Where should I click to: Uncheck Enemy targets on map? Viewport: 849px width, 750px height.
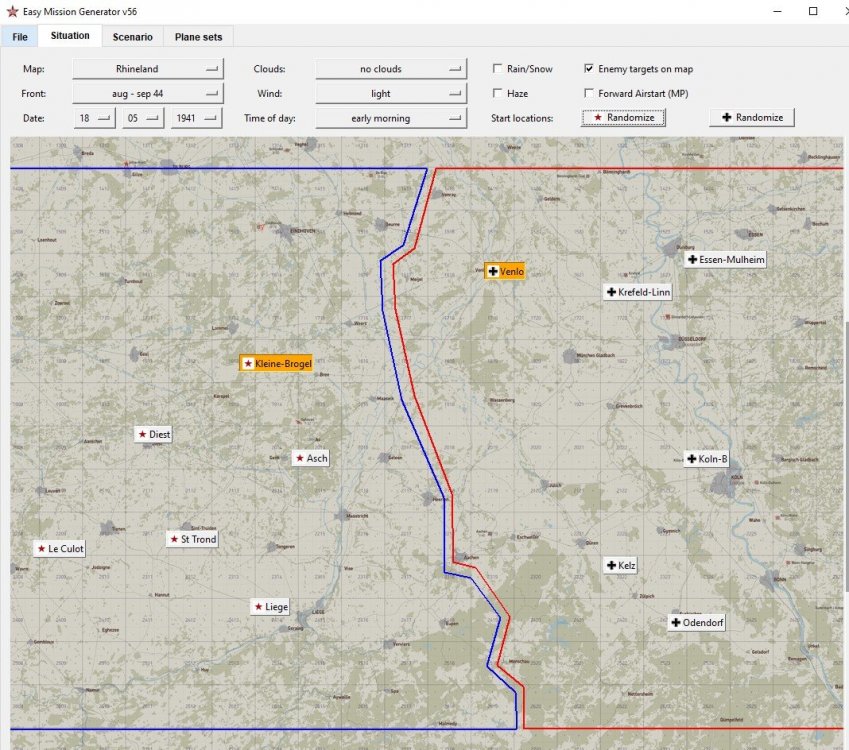coord(589,69)
